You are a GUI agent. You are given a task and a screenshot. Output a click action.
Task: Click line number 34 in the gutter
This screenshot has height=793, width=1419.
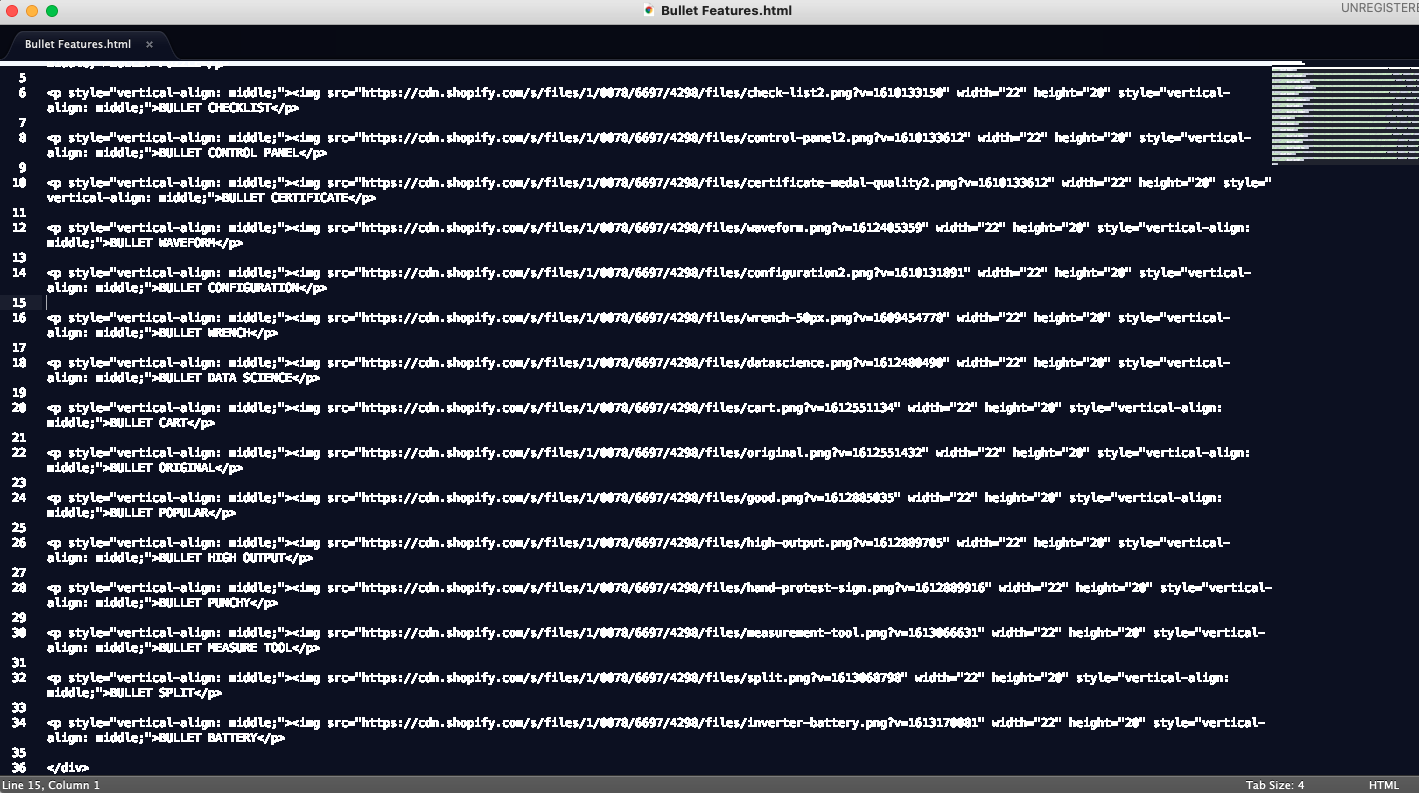[19, 723]
